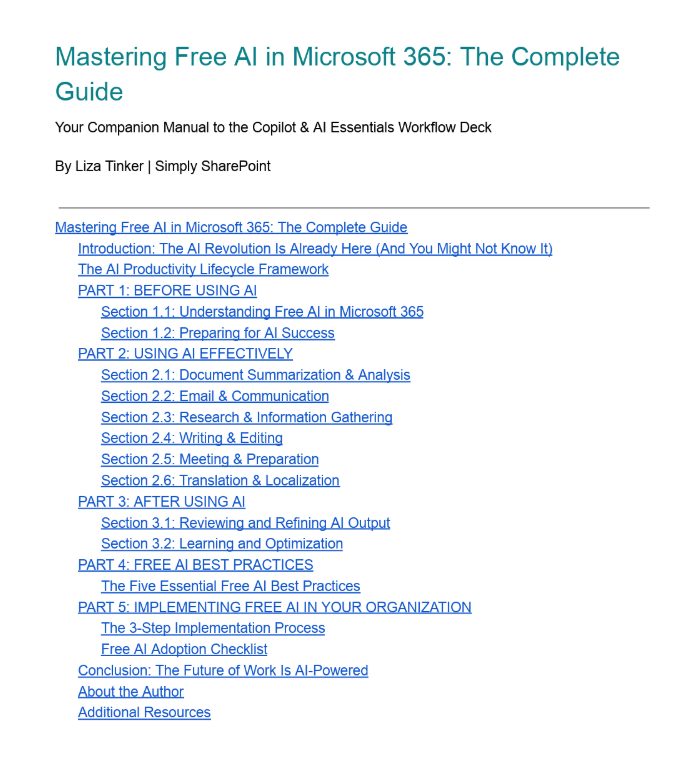The image size is (688, 759).
Task: Open Section 1.1 Understanding Free AI link
Action: coord(262,312)
